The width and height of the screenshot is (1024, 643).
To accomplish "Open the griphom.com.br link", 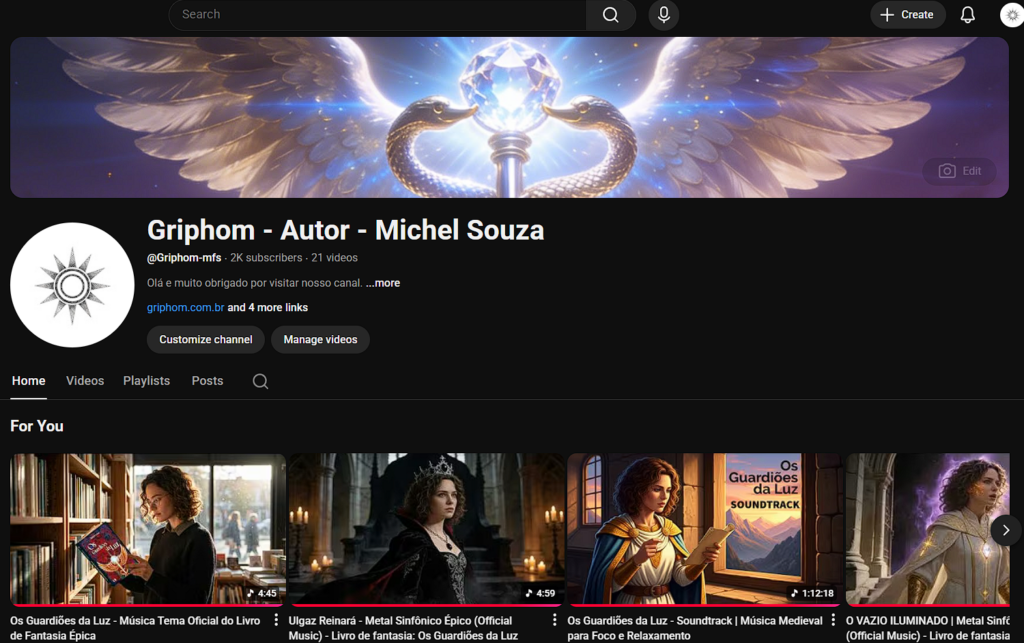I will (185, 307).
